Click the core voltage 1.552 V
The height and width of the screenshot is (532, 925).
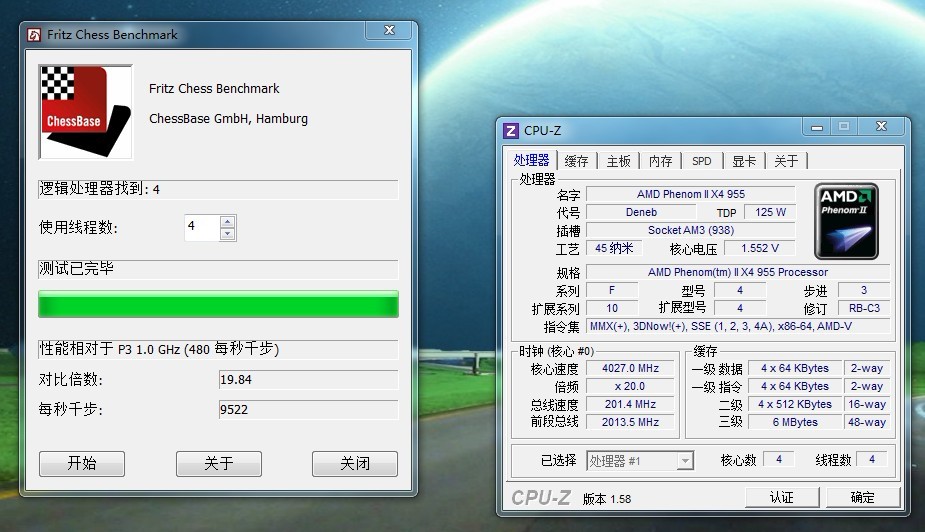[760, 248]
